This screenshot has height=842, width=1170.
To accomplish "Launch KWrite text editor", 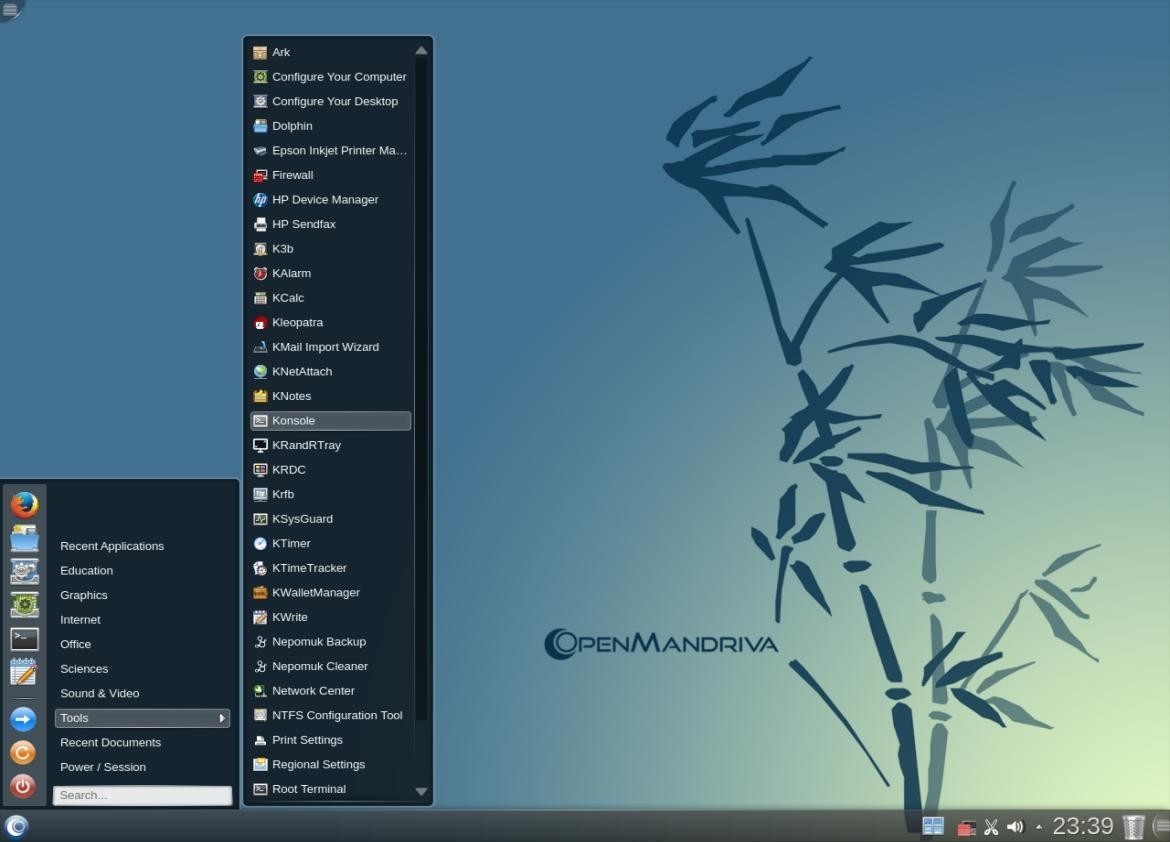I will tap(331, 617).
